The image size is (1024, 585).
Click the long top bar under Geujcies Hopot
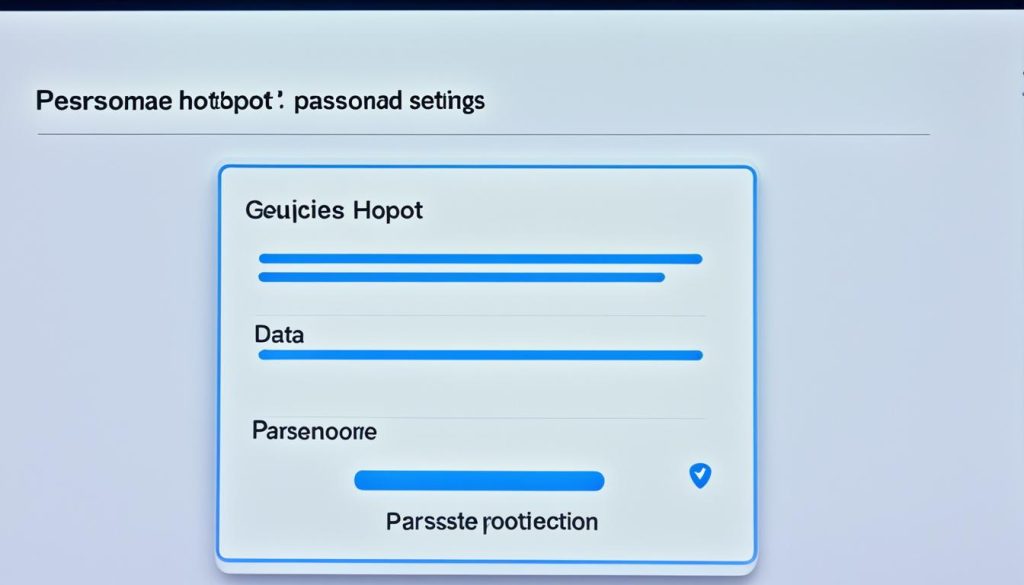pyautogui.click(x=480, y=259)
